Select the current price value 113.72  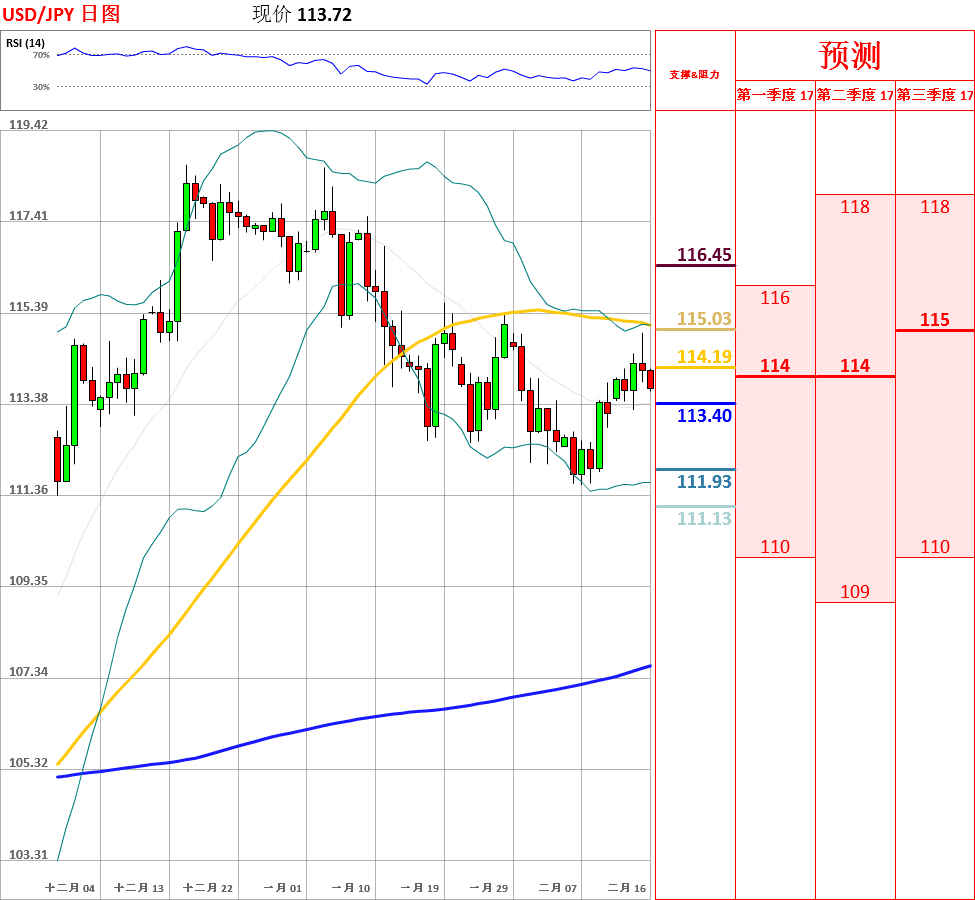[x=325, y=14]
